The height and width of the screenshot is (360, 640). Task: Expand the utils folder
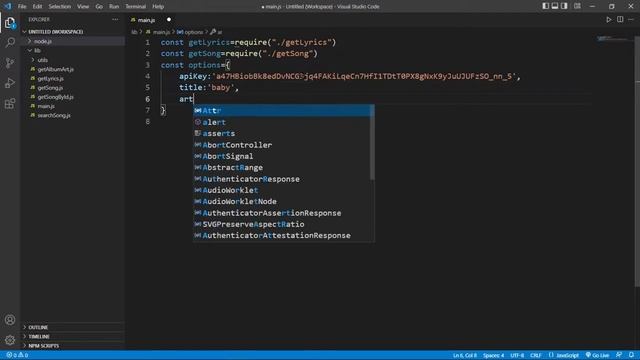tap(73, 60)
